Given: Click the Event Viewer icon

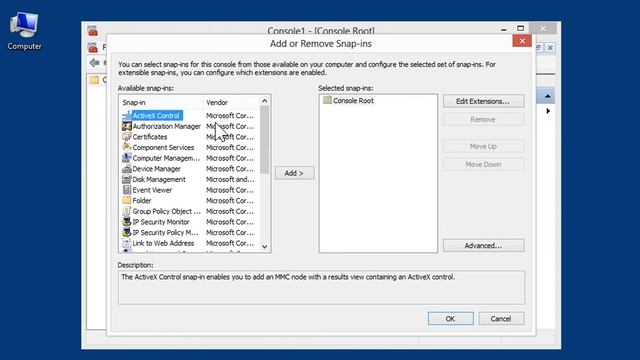Looking at the screenshot, I should pos(127,190).
